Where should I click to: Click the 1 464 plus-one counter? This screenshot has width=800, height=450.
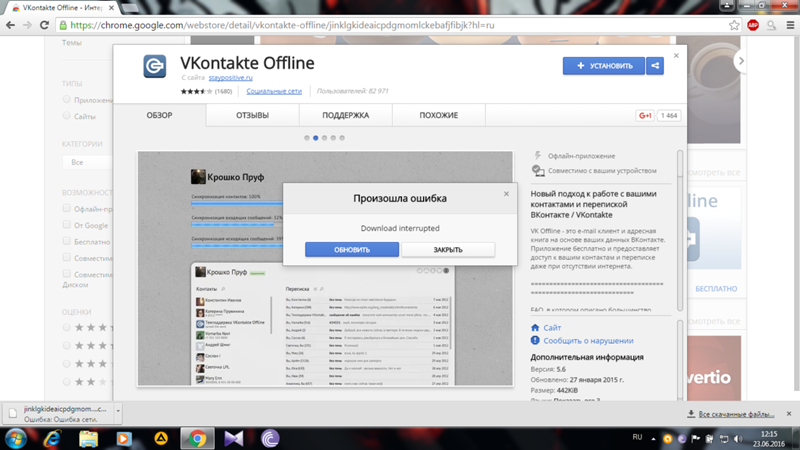coord(669,115)
